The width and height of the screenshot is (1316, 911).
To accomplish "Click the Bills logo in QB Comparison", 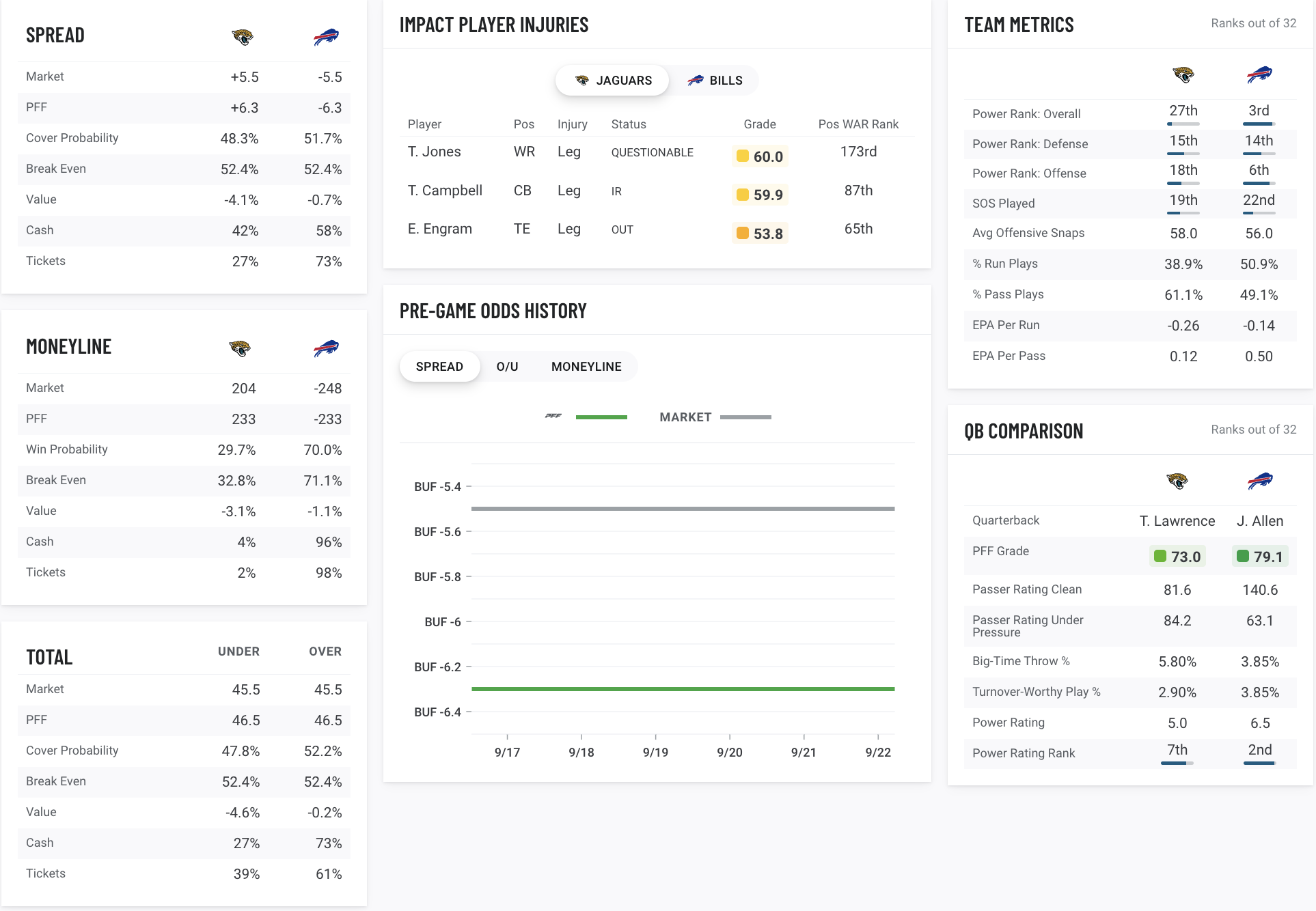I will tap(1260, 481).
